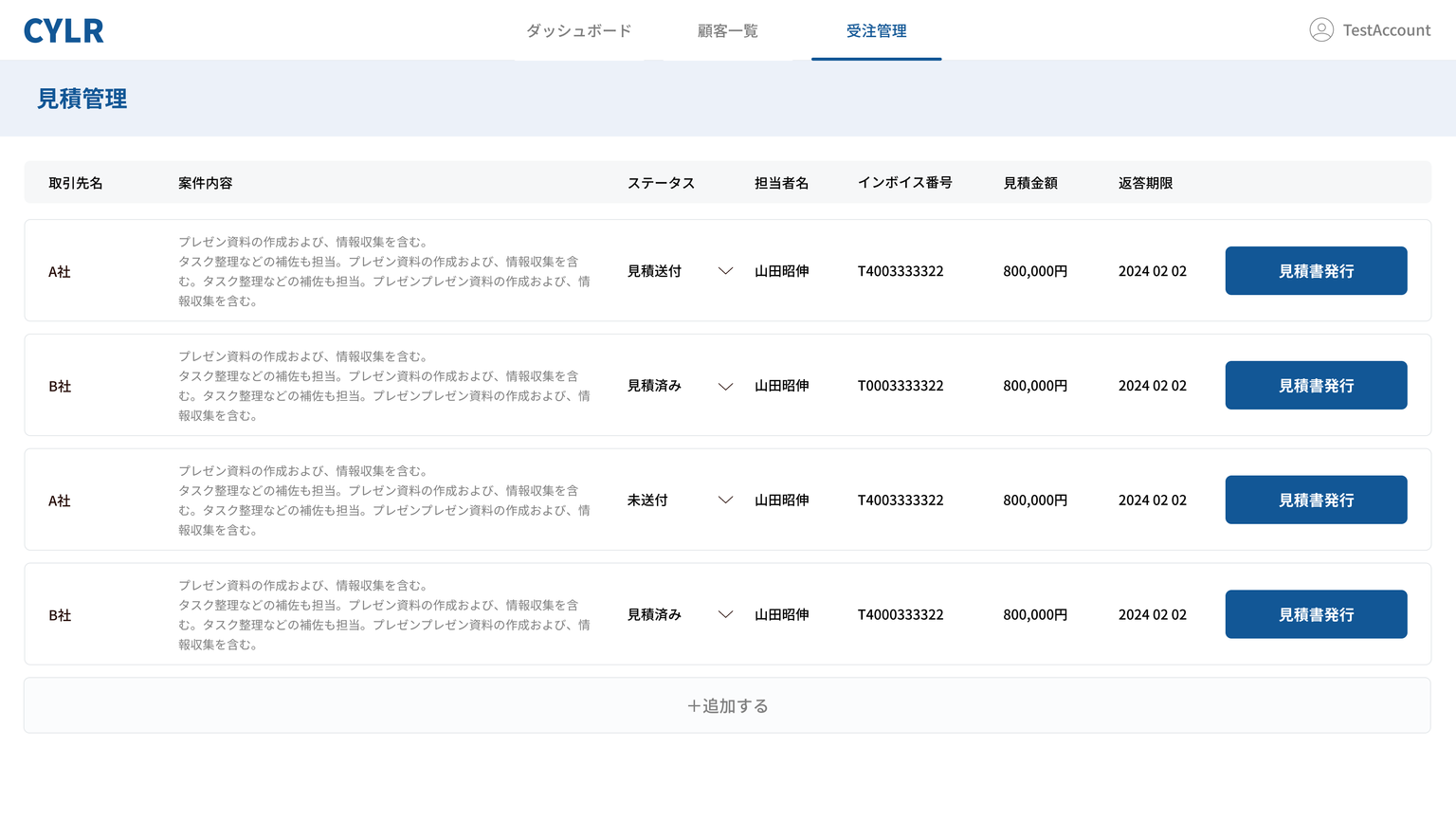Click the ＋追加する button

[x=727, y=705]
